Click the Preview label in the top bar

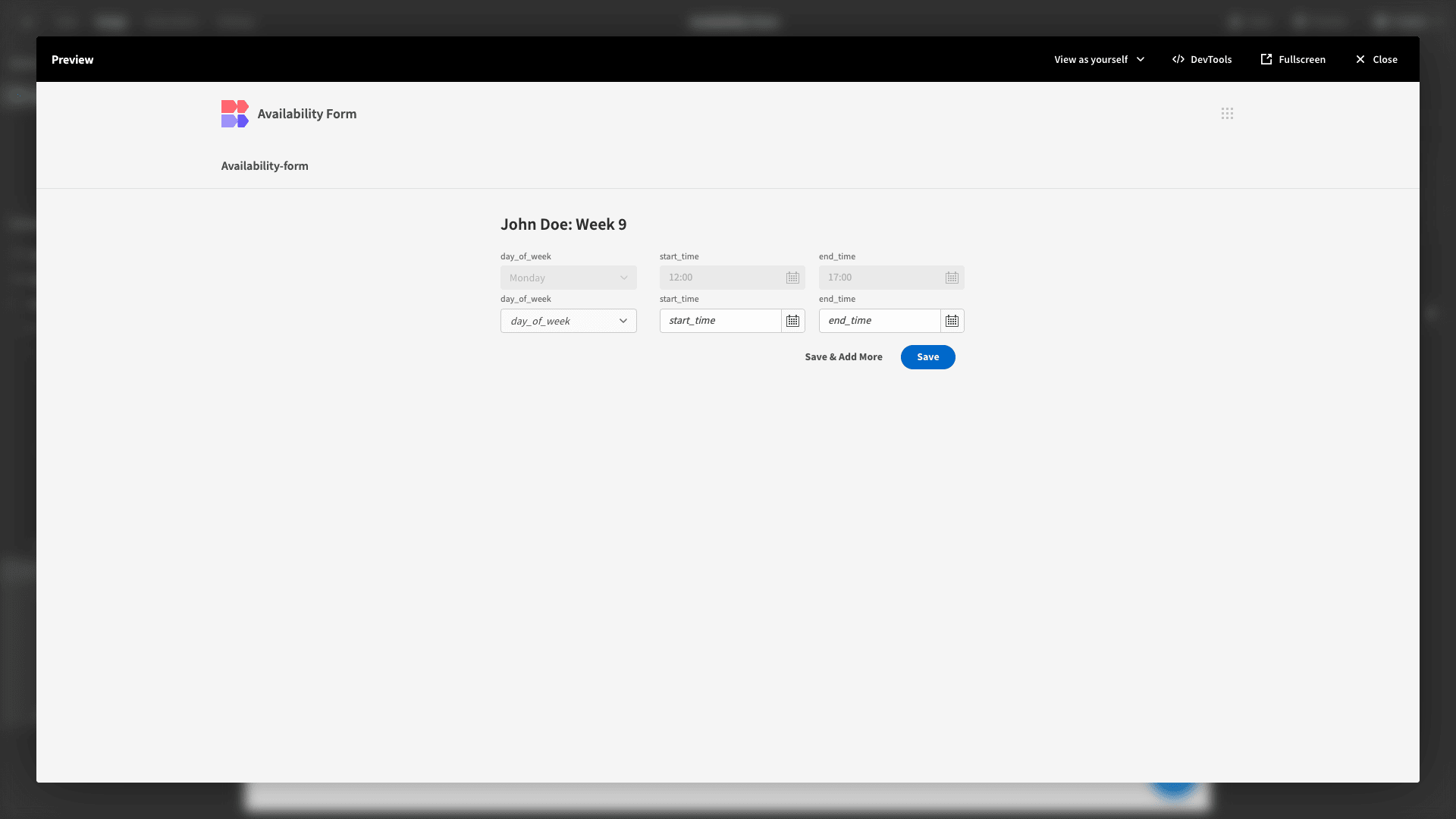coord(73,59)
